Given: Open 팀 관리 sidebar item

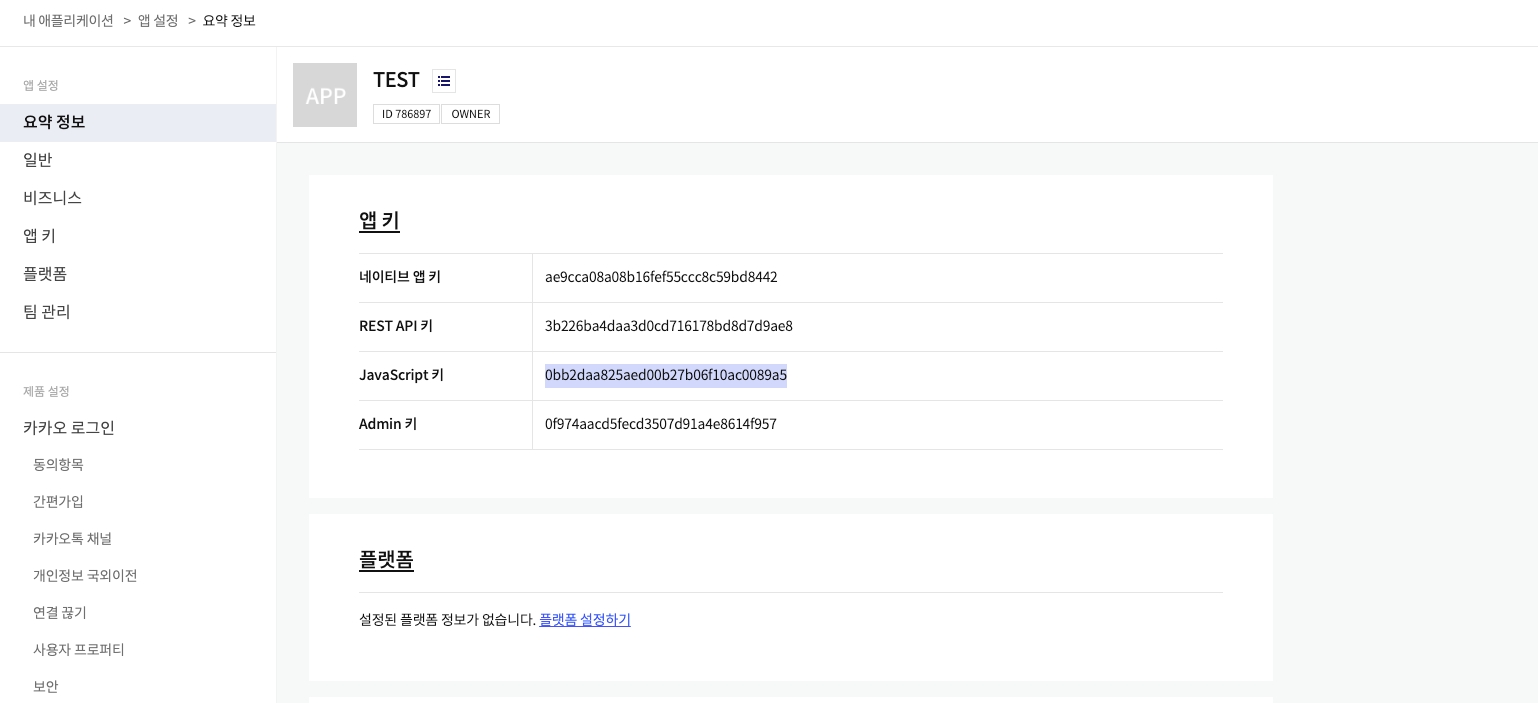Looking at the screenshot, I should [x=47, y=312].
